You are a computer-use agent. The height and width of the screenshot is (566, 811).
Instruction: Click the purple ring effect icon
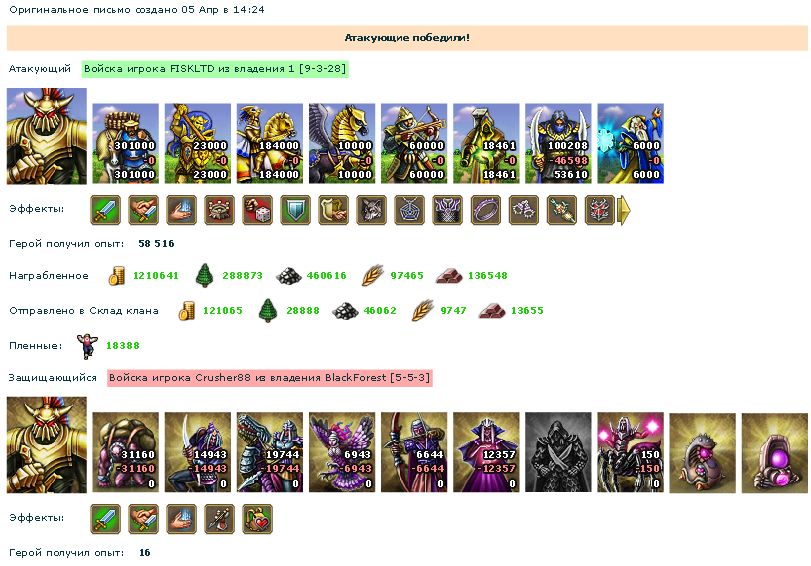[486, 210]
